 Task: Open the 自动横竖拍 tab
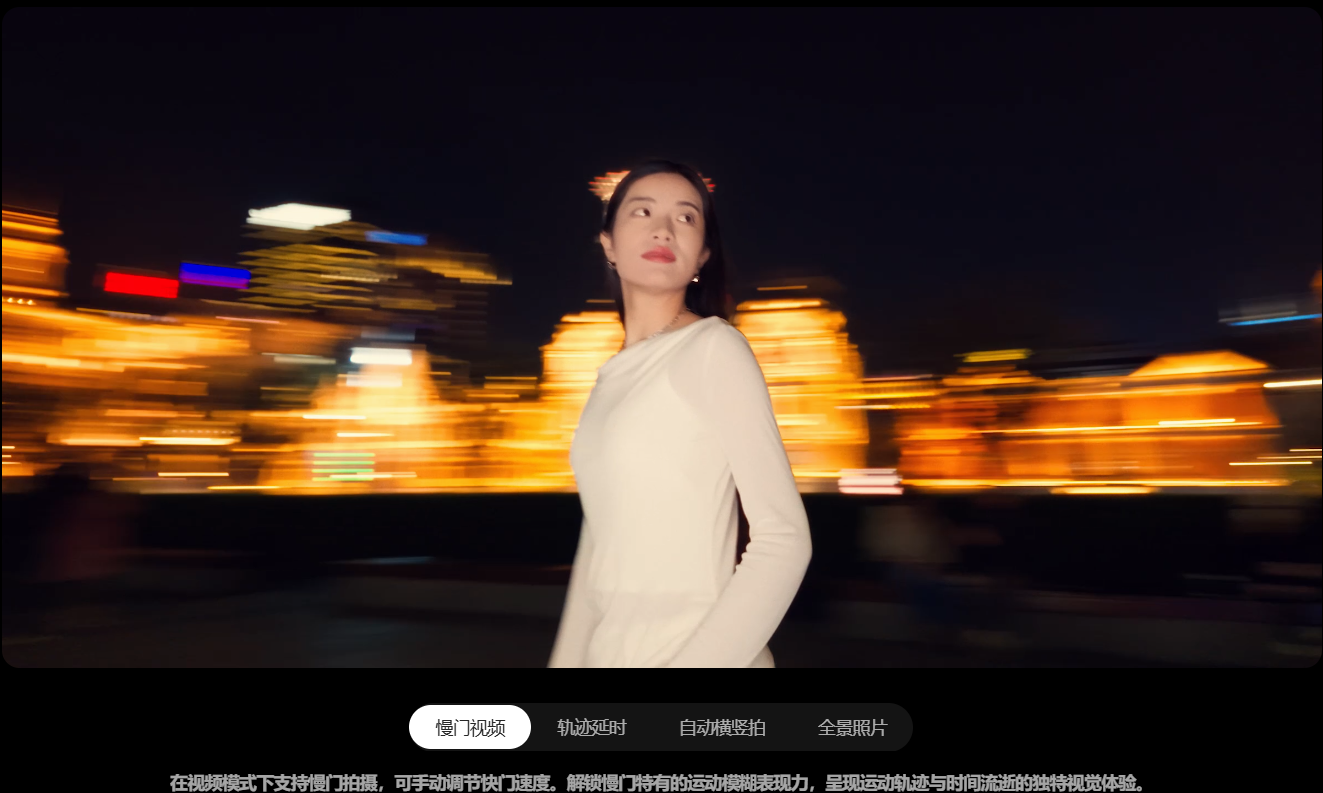[722, 727]
